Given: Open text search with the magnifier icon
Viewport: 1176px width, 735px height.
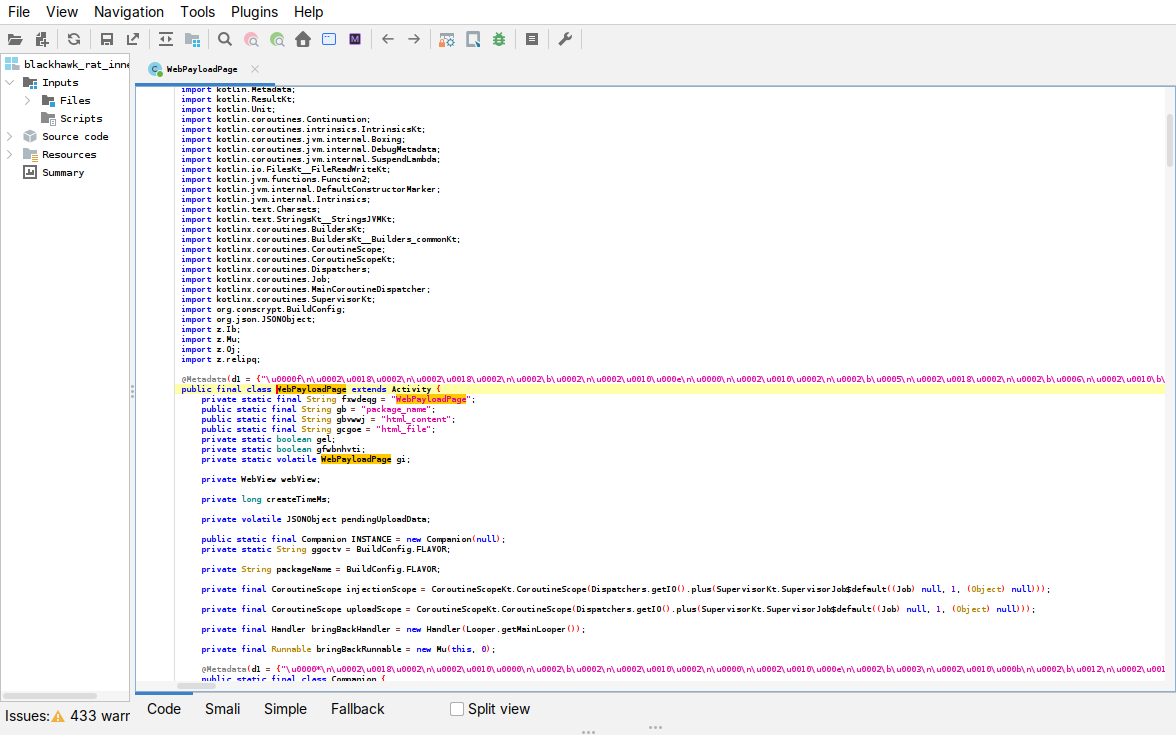Looking at the screenshot, I should [x=225, y=40].
